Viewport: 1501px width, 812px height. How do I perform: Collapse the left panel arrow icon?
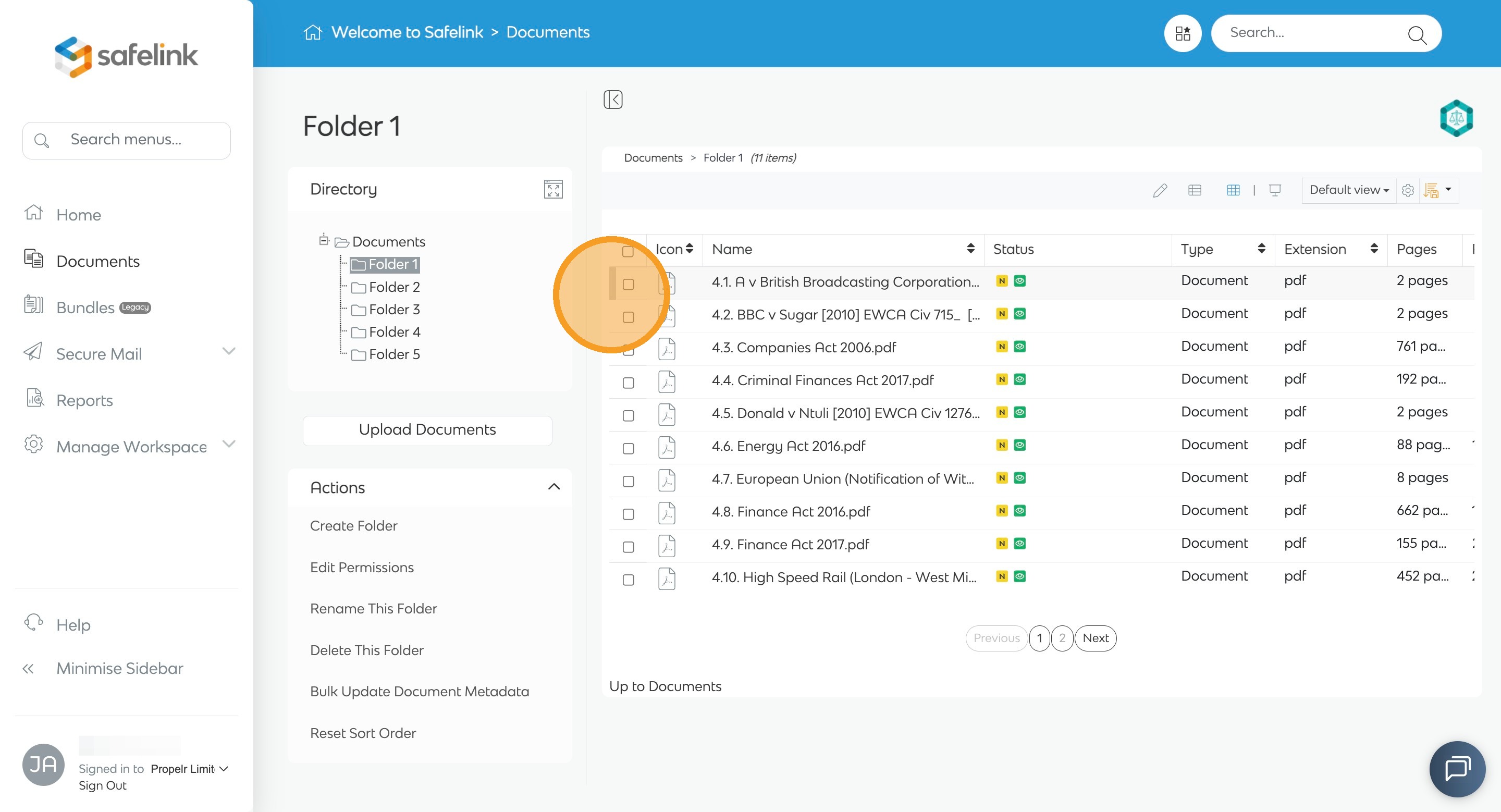[x=613, y=99]
